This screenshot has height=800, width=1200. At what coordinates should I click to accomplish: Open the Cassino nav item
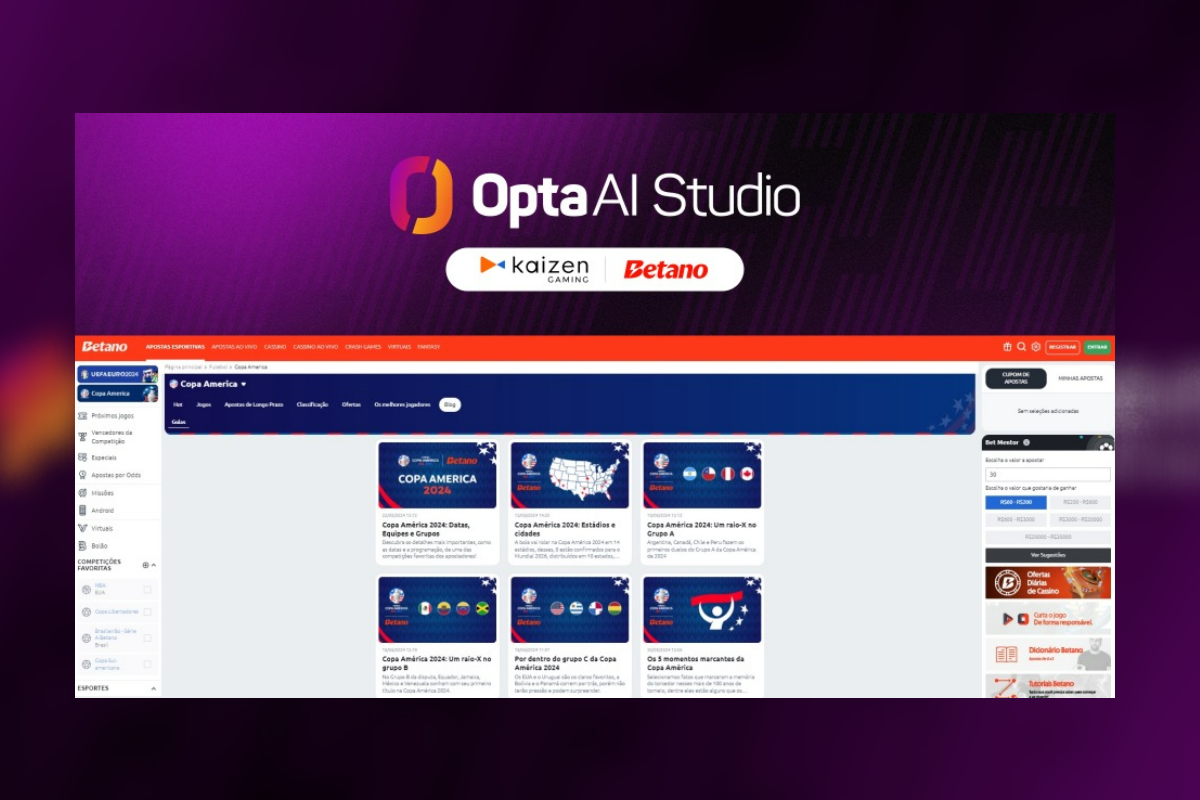(275, 347)
